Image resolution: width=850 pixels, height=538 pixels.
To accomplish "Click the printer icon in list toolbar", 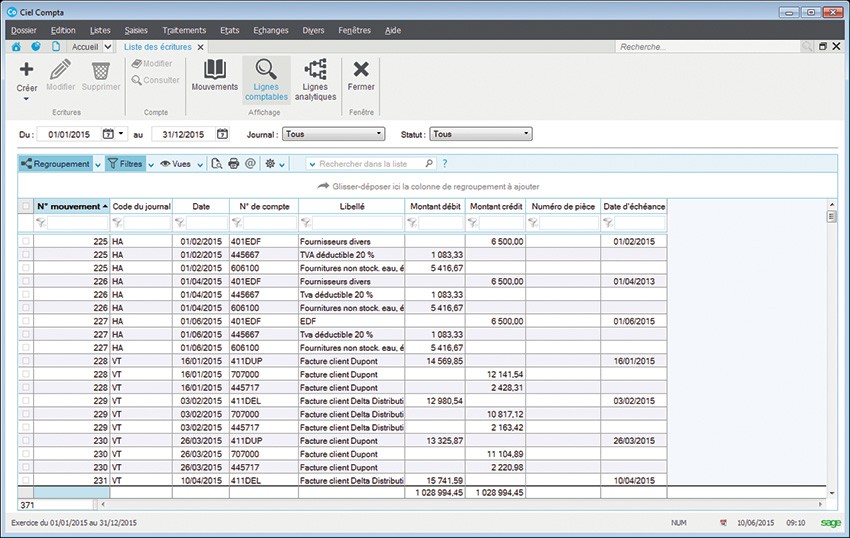I will click(234, 163).
